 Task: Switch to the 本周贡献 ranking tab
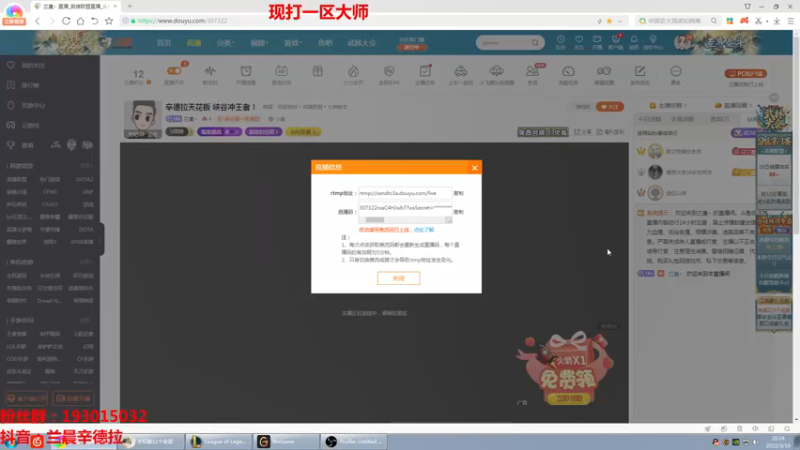683,119
